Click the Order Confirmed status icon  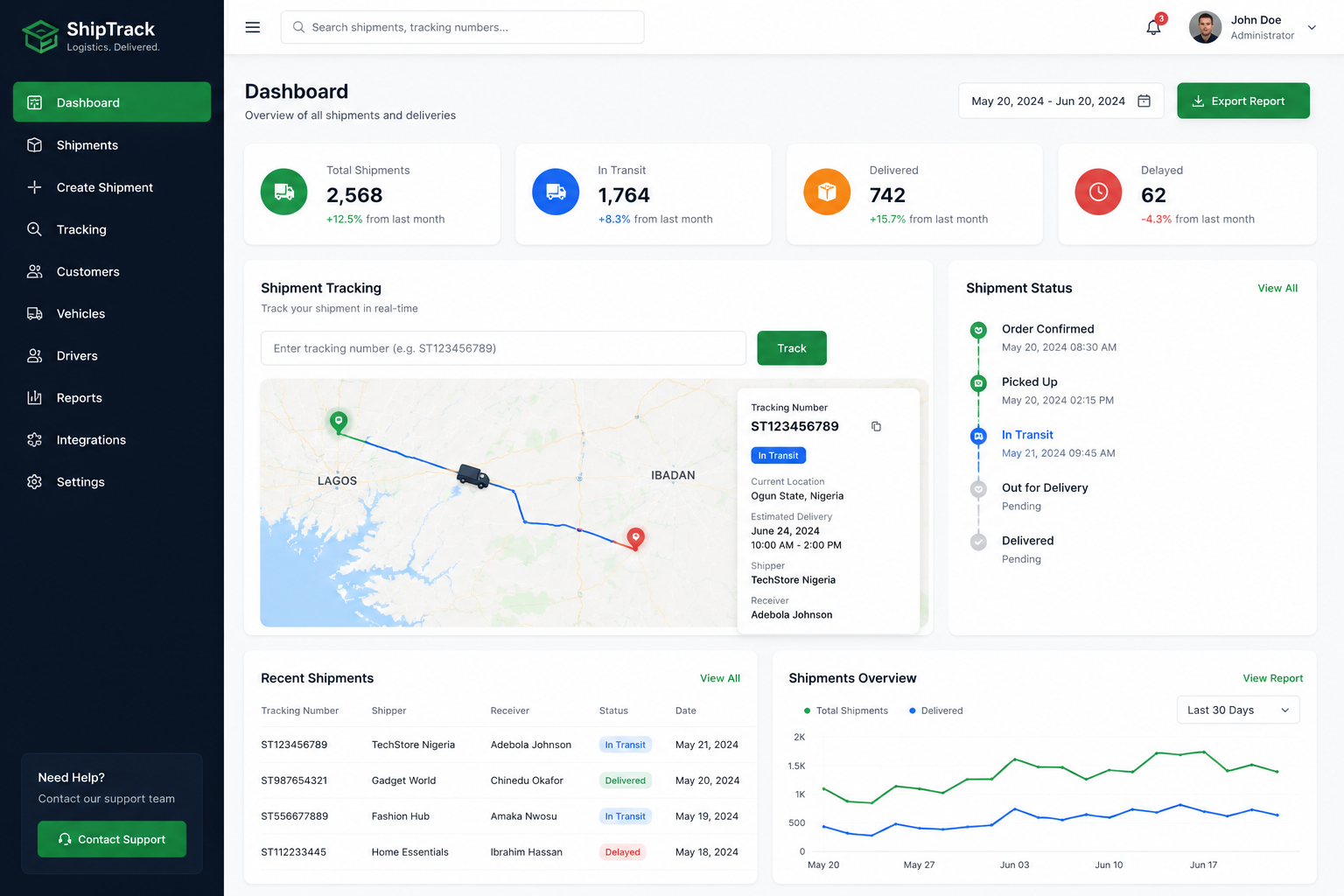pyautogui.click(x=978, y=330)
